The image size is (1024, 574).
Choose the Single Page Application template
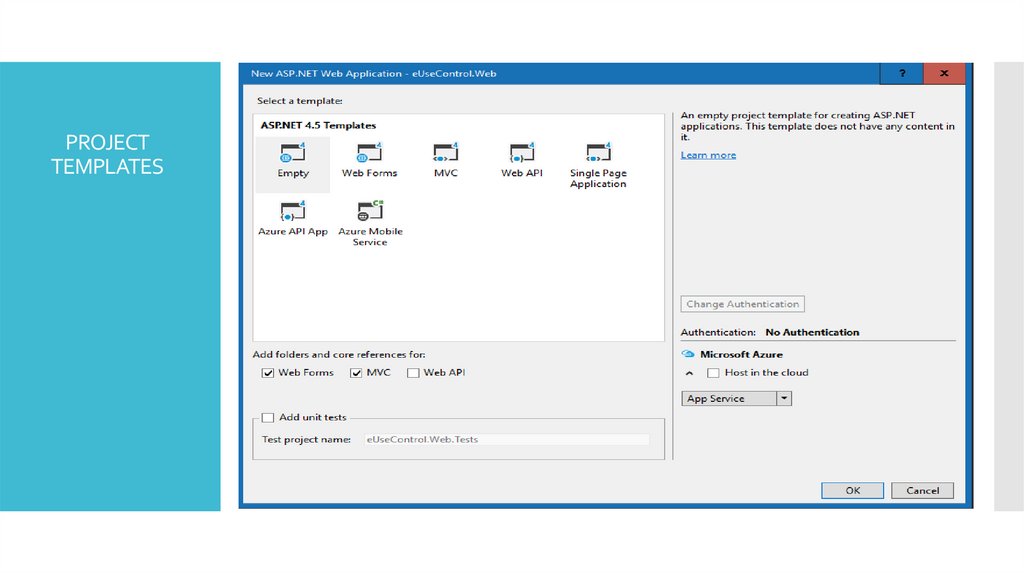point(598,164)
